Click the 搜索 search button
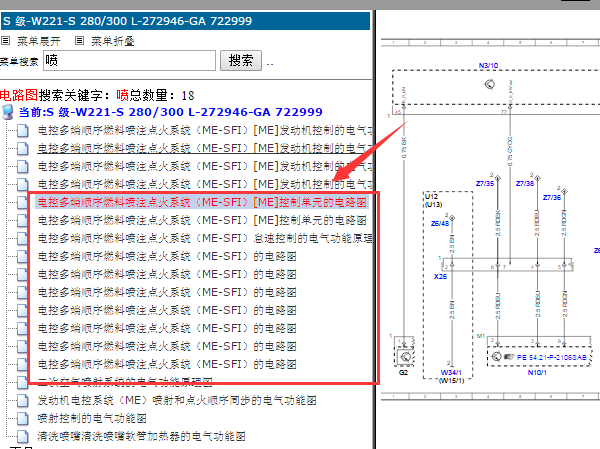Image resolution: width=600 pixels, height=449 pixels. (241, 60)
